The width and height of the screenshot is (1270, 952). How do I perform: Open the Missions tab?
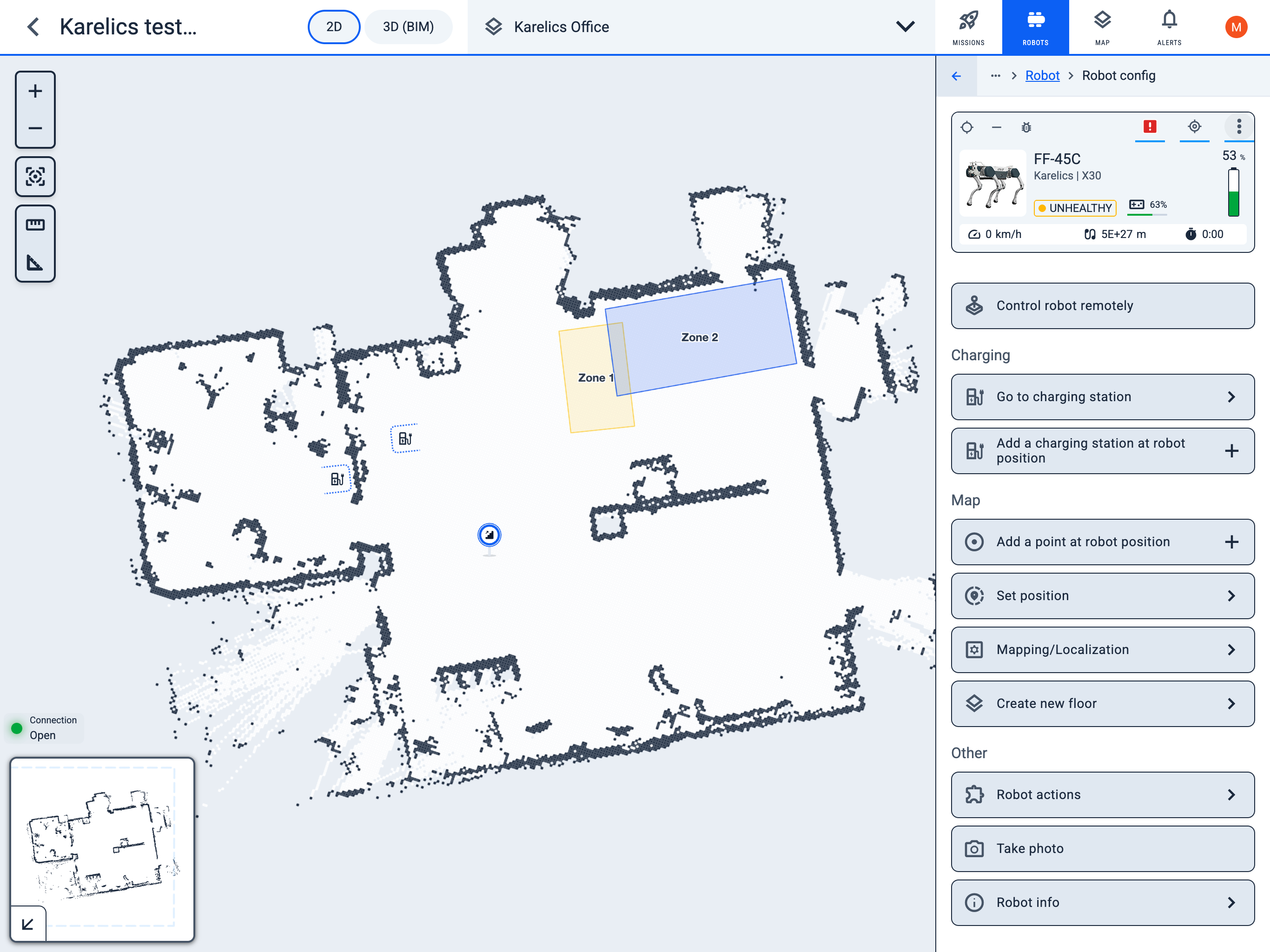(x=968, y=27)
